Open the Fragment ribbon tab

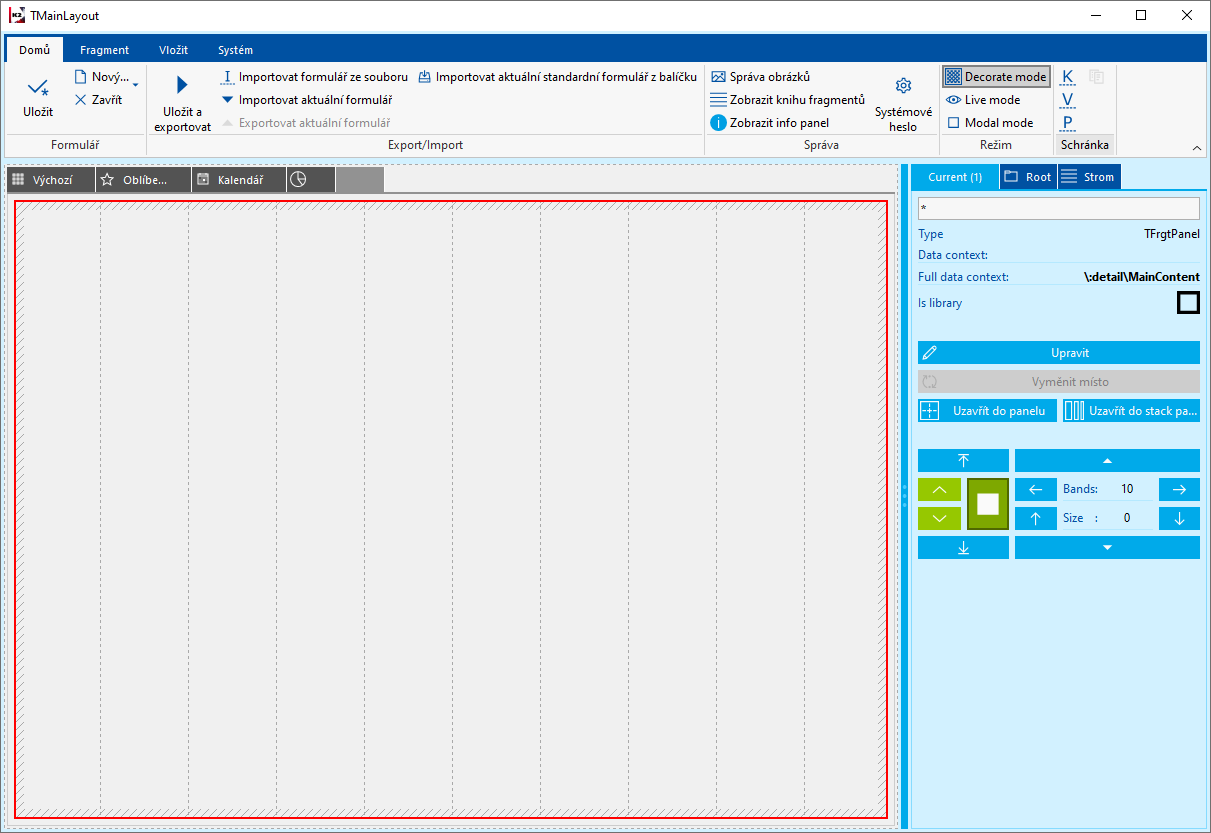pyautogui.click(x=105, y=50)
